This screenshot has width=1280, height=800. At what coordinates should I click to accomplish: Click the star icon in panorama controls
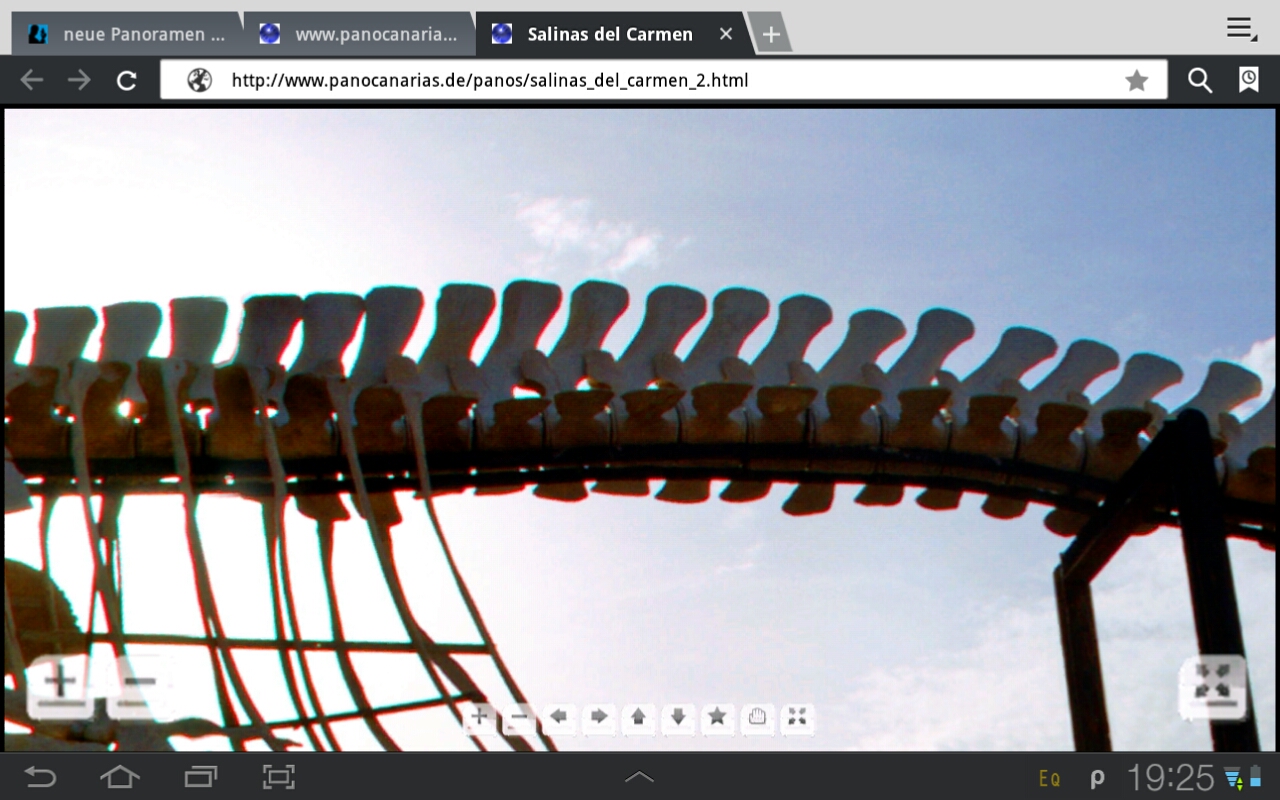(717, 717)
